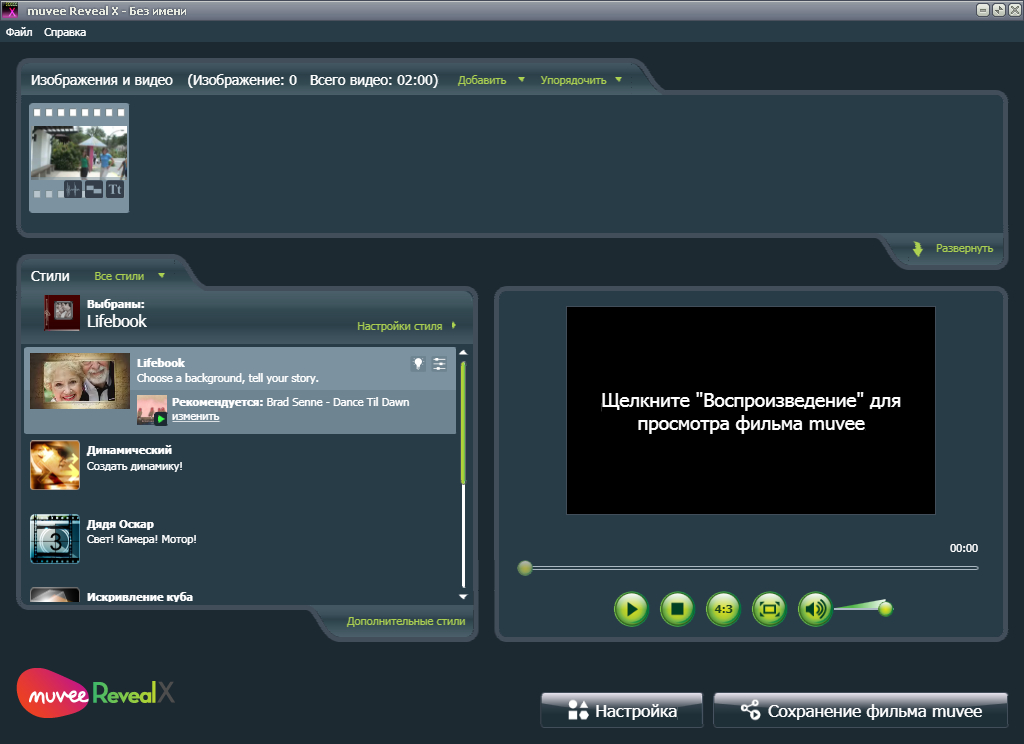Toggle the 4:3 aspect ratio button
The width and height of the screenshot is (1024, 744).
point(724,609)
